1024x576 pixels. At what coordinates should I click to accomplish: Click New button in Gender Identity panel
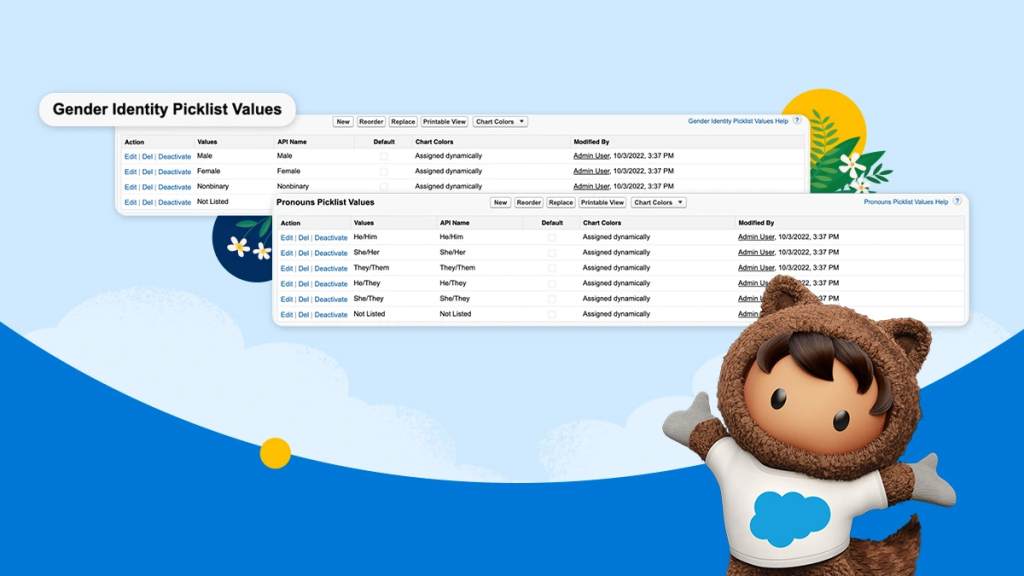(x=343, y=121)
